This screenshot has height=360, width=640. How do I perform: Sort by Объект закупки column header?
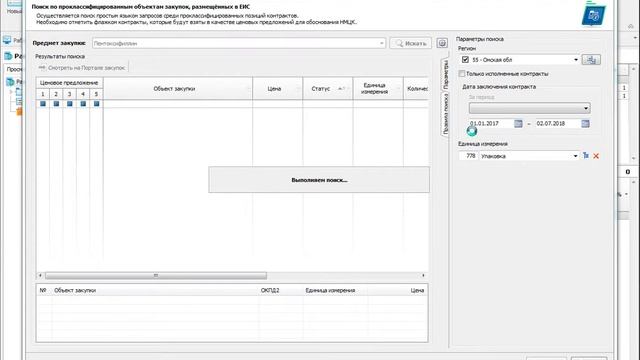tap(178, 89)
